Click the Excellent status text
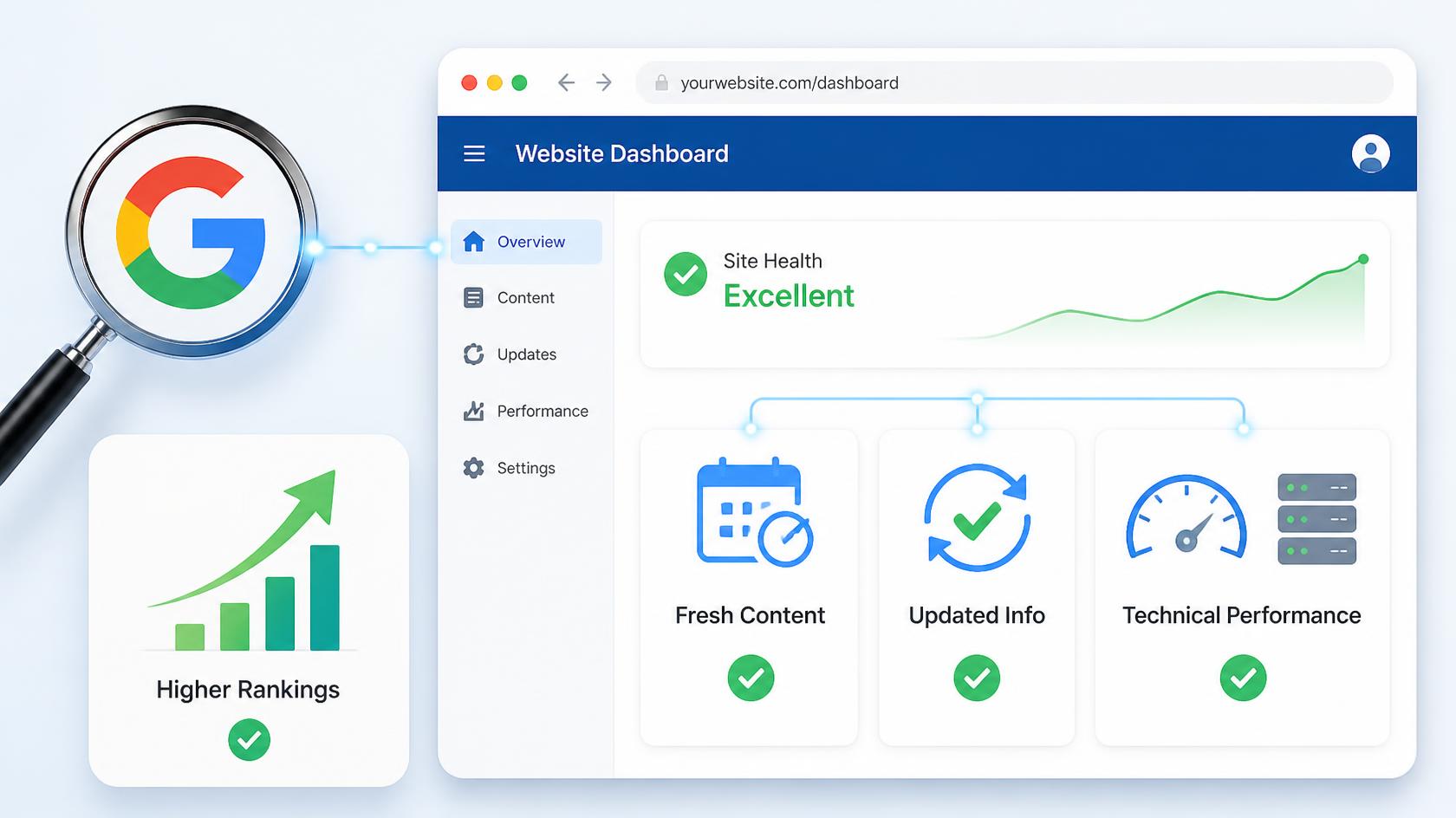The height and width of the screenshot is (818, 1456). [x=789, y=296]
